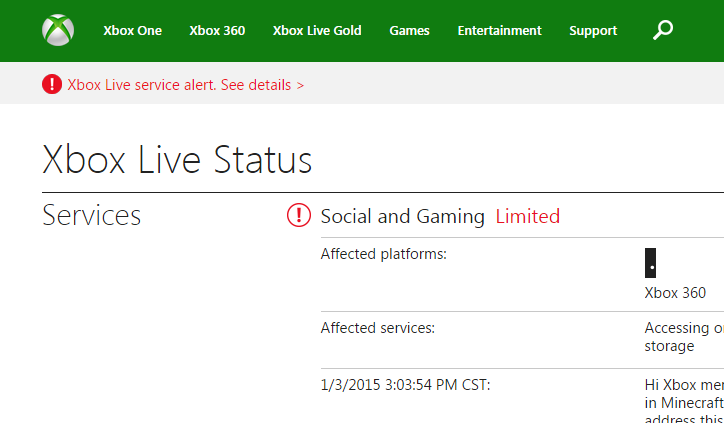Viewport: 724px width, 423px height.
Task: Go to the Entertainment menu
Action: pyautogui.click(x=499, y=31)
